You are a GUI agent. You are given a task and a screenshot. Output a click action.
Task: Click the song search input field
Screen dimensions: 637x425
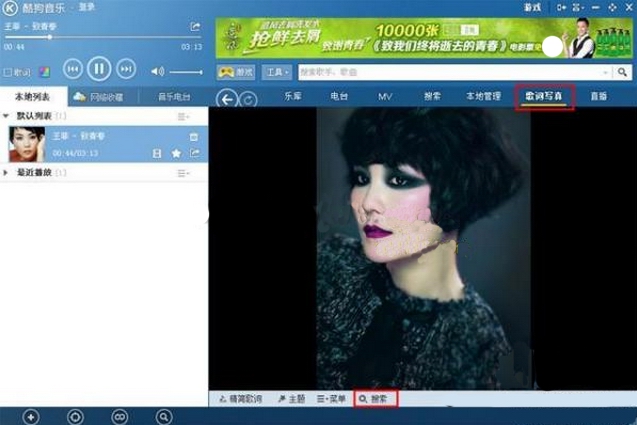pyautogui.click(x=450, y=73)
